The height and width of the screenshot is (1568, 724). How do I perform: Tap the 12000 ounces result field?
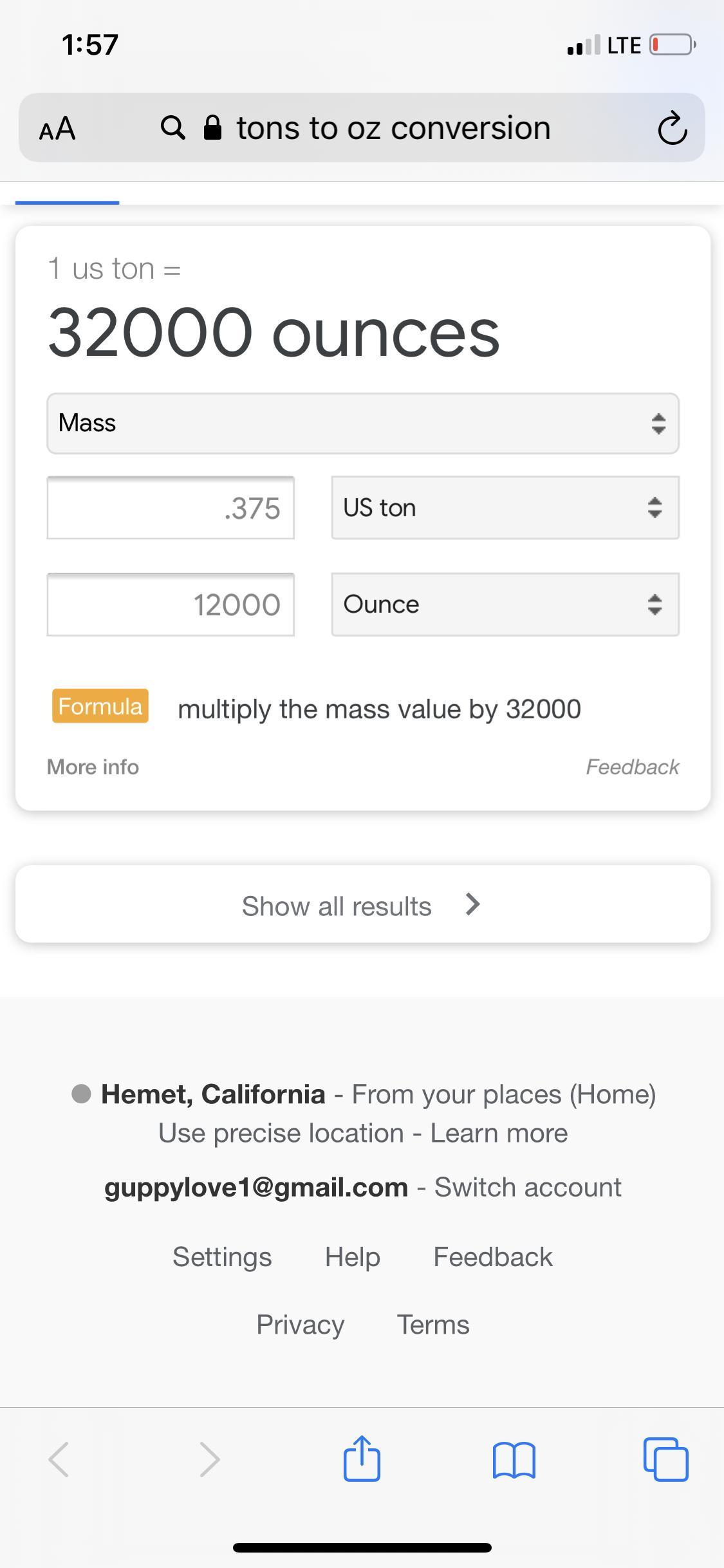point(171,604)
